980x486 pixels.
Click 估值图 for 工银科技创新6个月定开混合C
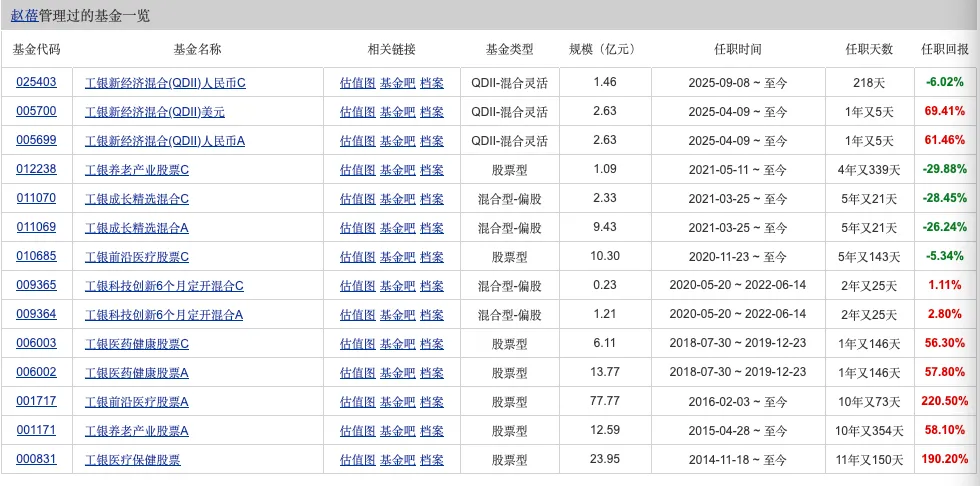point(357,285)
